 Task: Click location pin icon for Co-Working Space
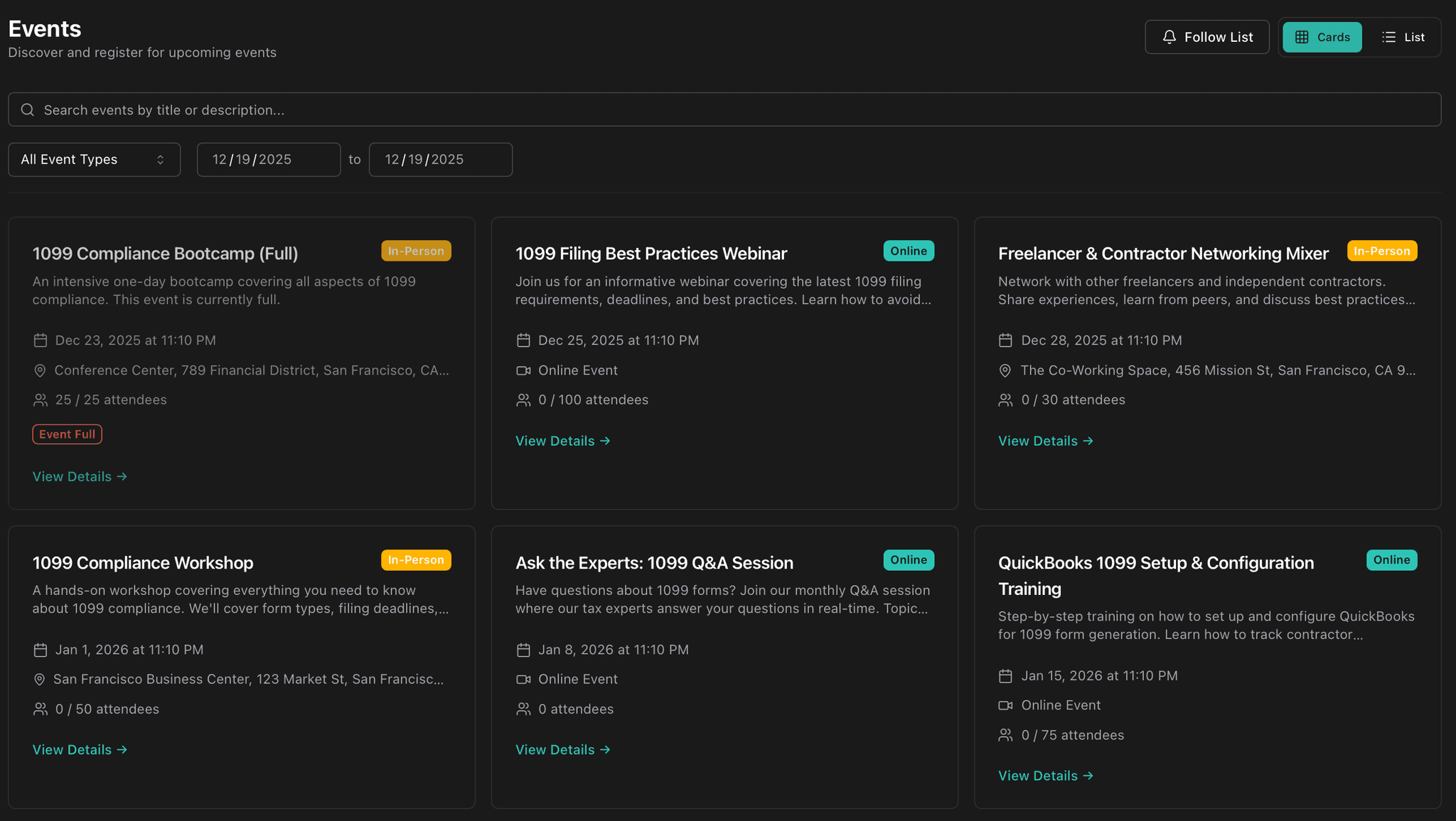[x=1005, y=370]
